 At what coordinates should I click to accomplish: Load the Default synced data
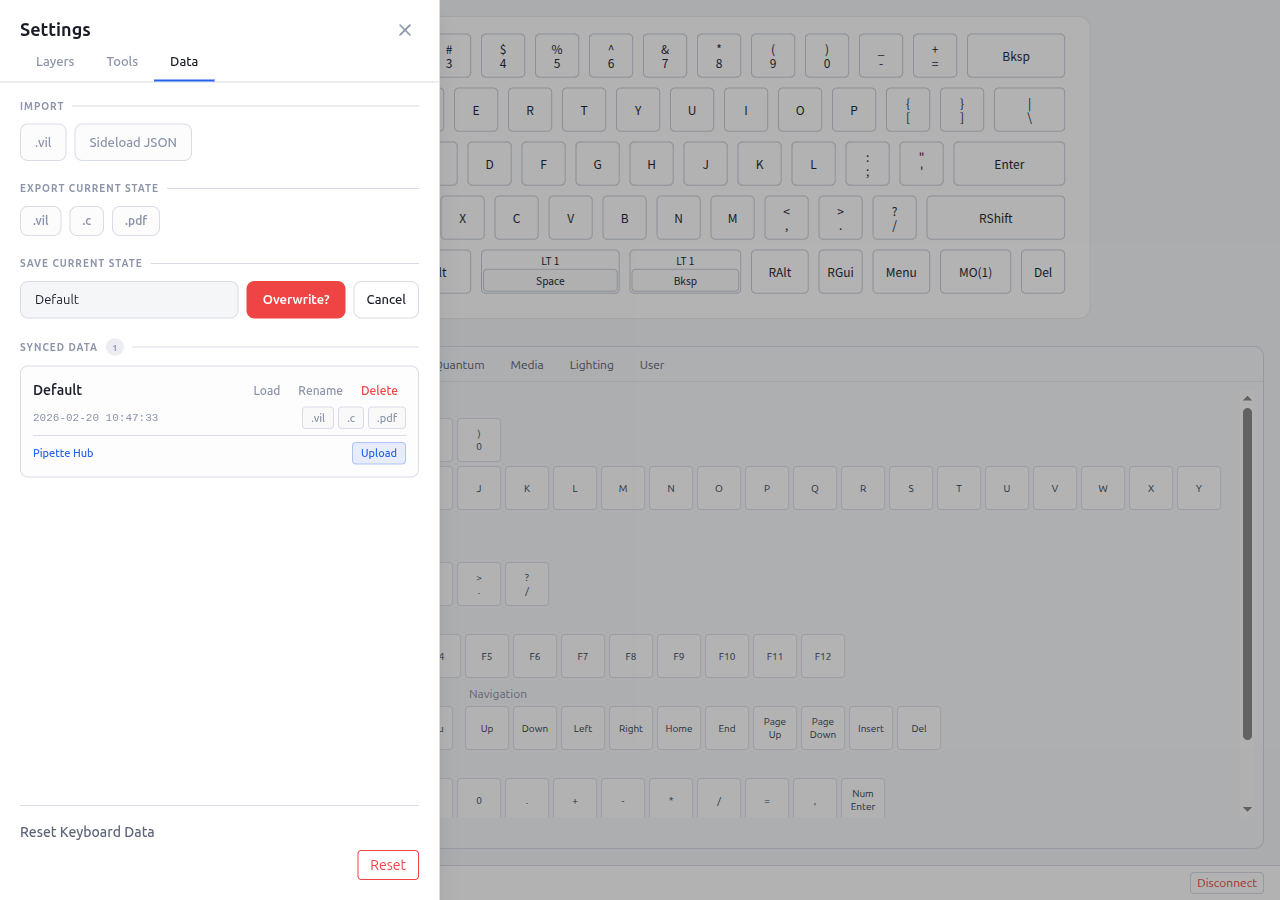tap(266, 390)
